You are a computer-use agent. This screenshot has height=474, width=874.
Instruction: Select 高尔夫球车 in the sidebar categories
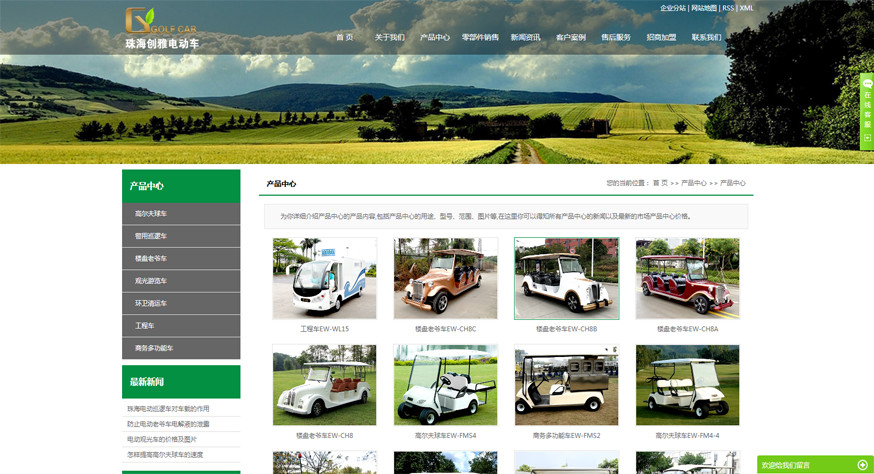pos(181,214)
